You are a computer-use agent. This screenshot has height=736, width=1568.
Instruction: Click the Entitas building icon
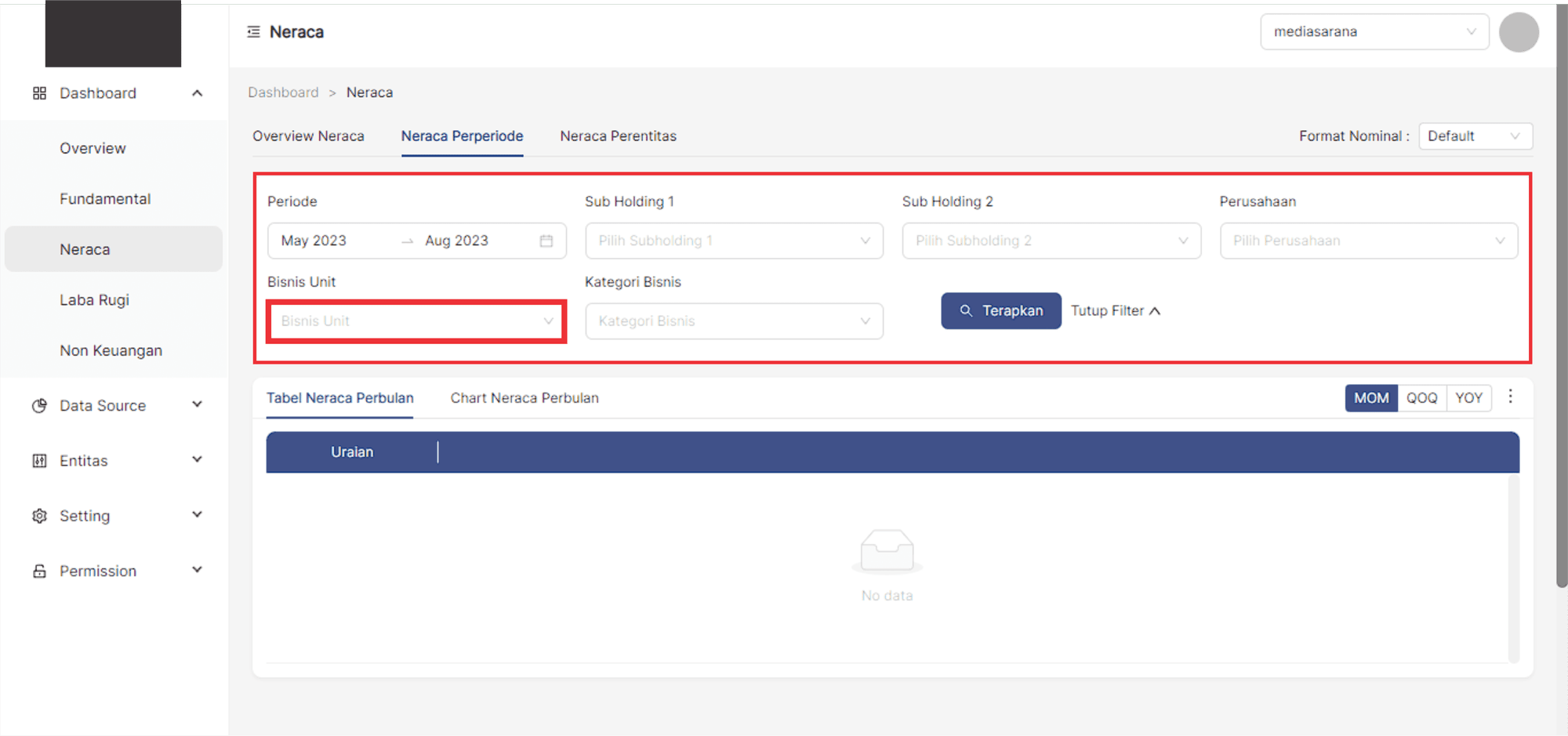pos(39,461)
